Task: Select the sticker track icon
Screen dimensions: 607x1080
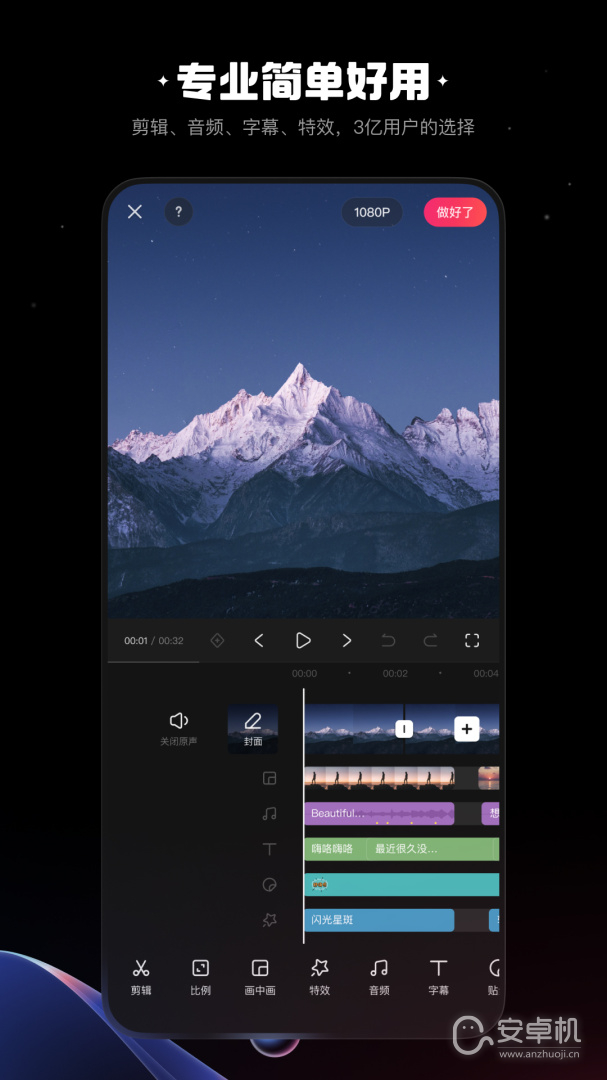Action: [x=269, y=884]
